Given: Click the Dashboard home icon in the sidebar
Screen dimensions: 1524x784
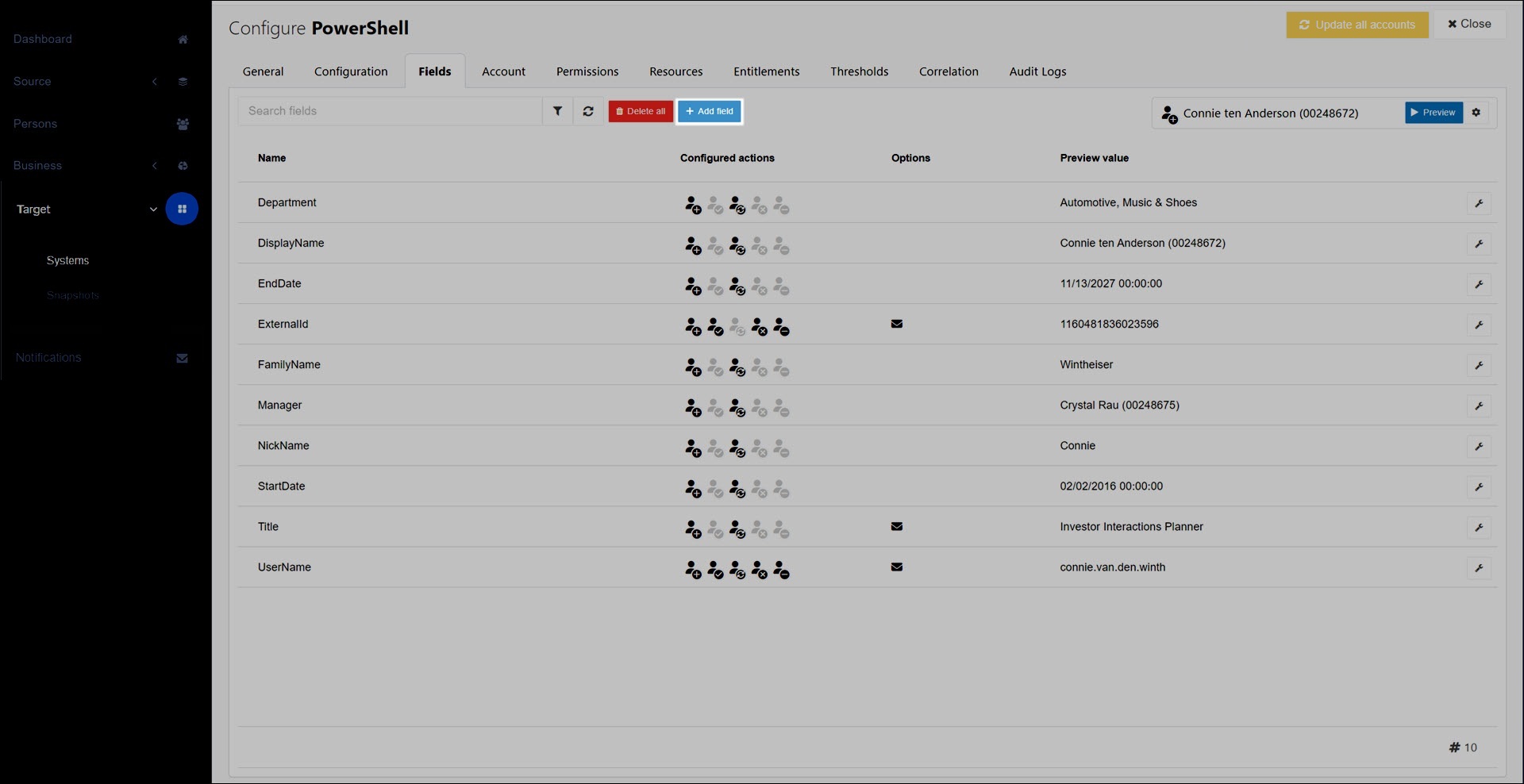Looking at the screenshot, I should pyautogui.click(x=183, y=40).
